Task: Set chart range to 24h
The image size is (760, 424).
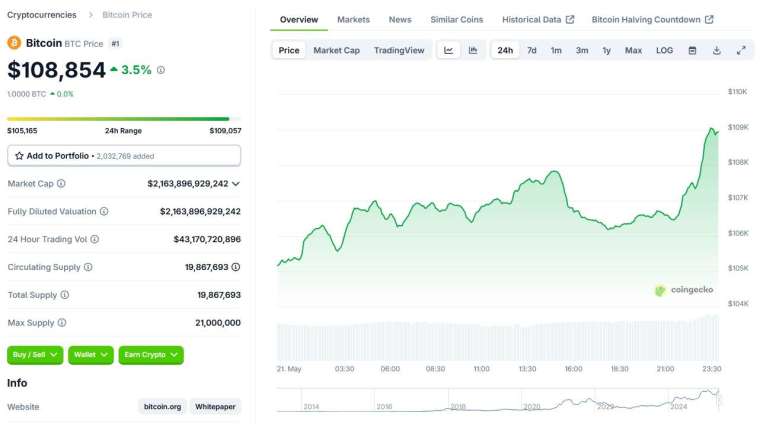Action: (x=505, y=50)
